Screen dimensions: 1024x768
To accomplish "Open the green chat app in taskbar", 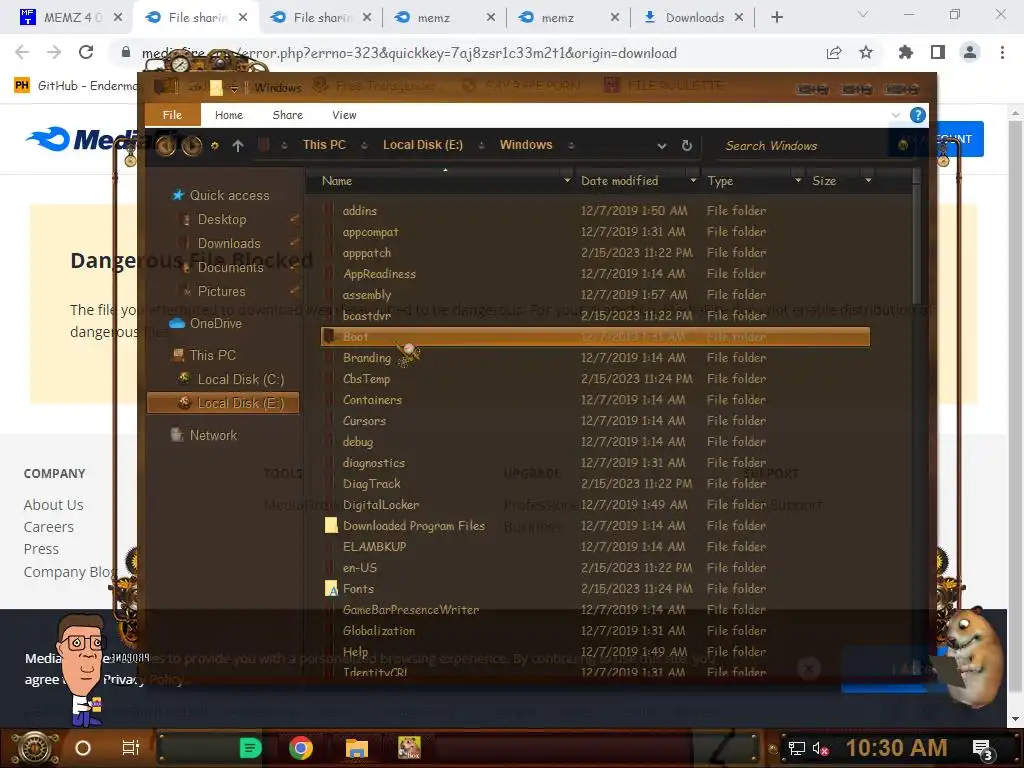I will click(x=250, y=748).
